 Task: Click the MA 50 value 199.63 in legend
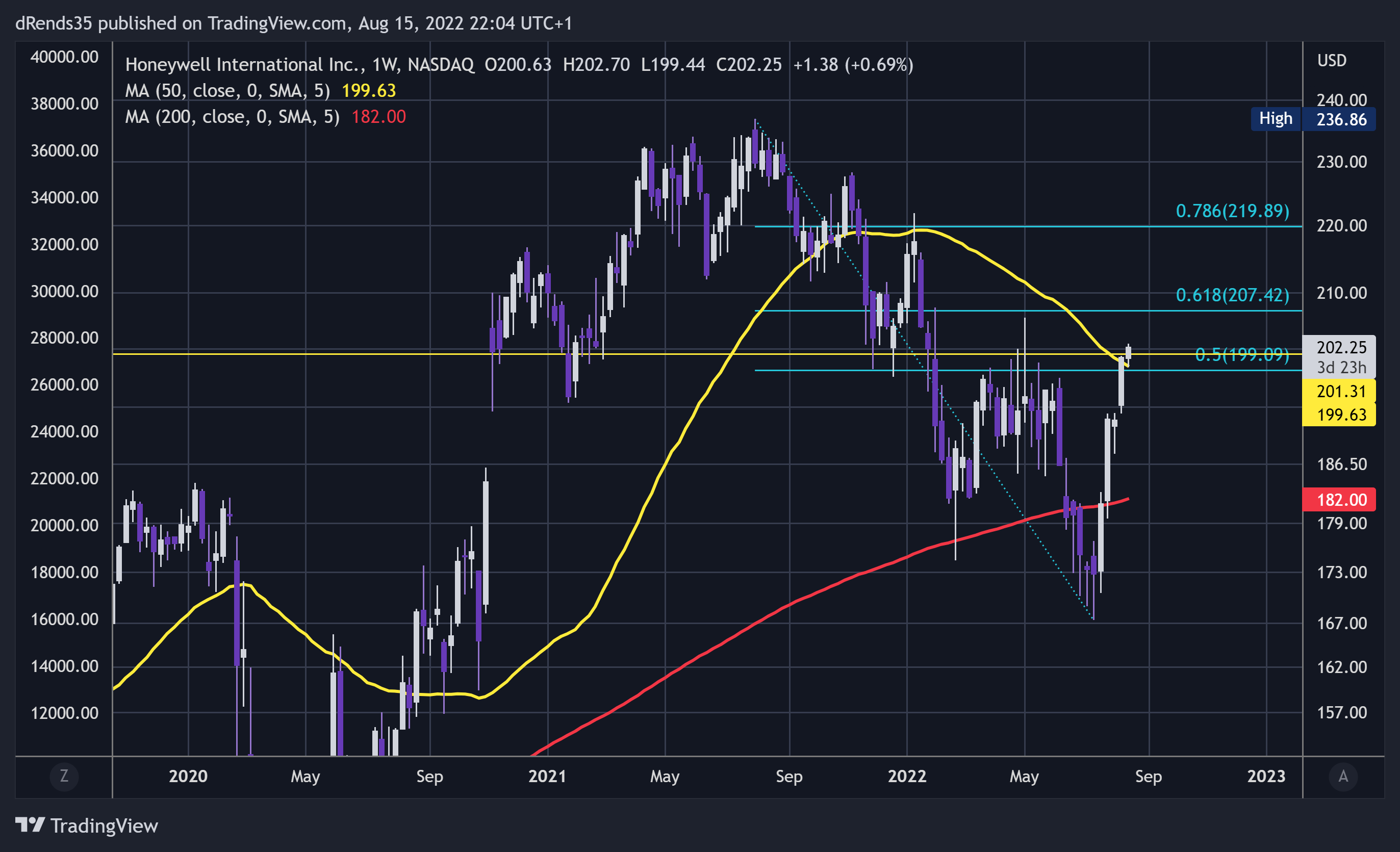click(369, 90)
